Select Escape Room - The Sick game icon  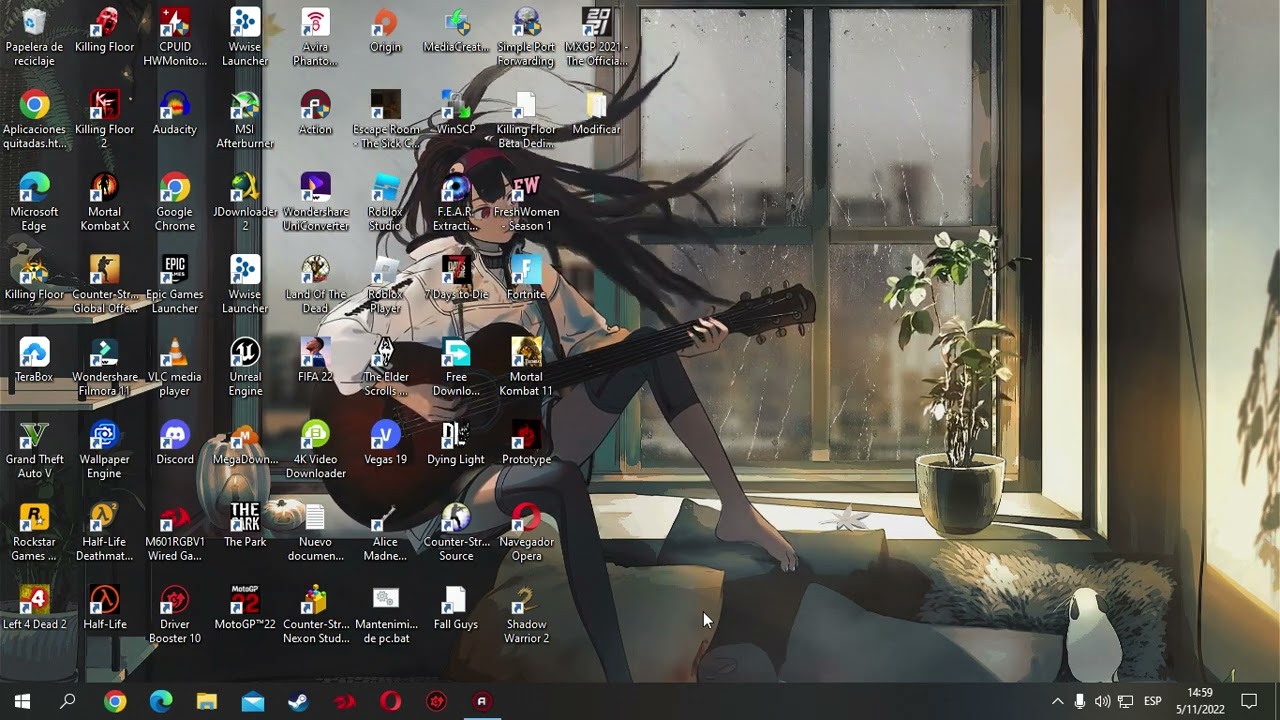point(385,119)
